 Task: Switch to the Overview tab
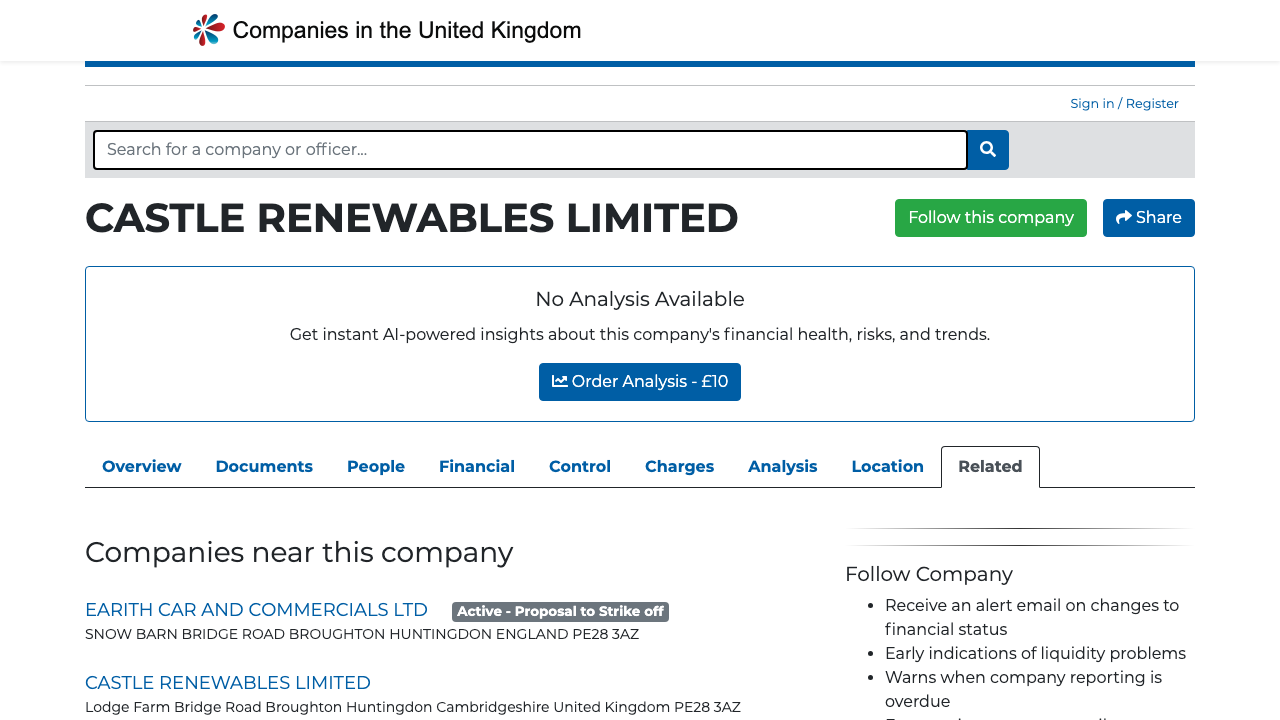(141, 466)
